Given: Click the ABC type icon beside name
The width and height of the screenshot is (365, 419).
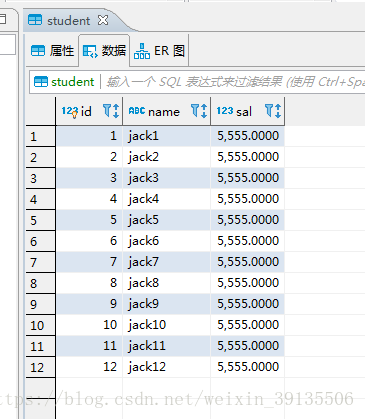Looking at the screenshot, I should click(137, 111).
